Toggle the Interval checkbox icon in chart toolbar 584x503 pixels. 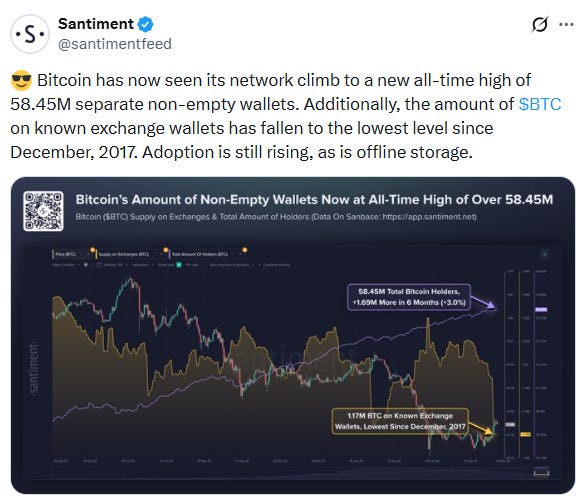[x=99, y=265]
